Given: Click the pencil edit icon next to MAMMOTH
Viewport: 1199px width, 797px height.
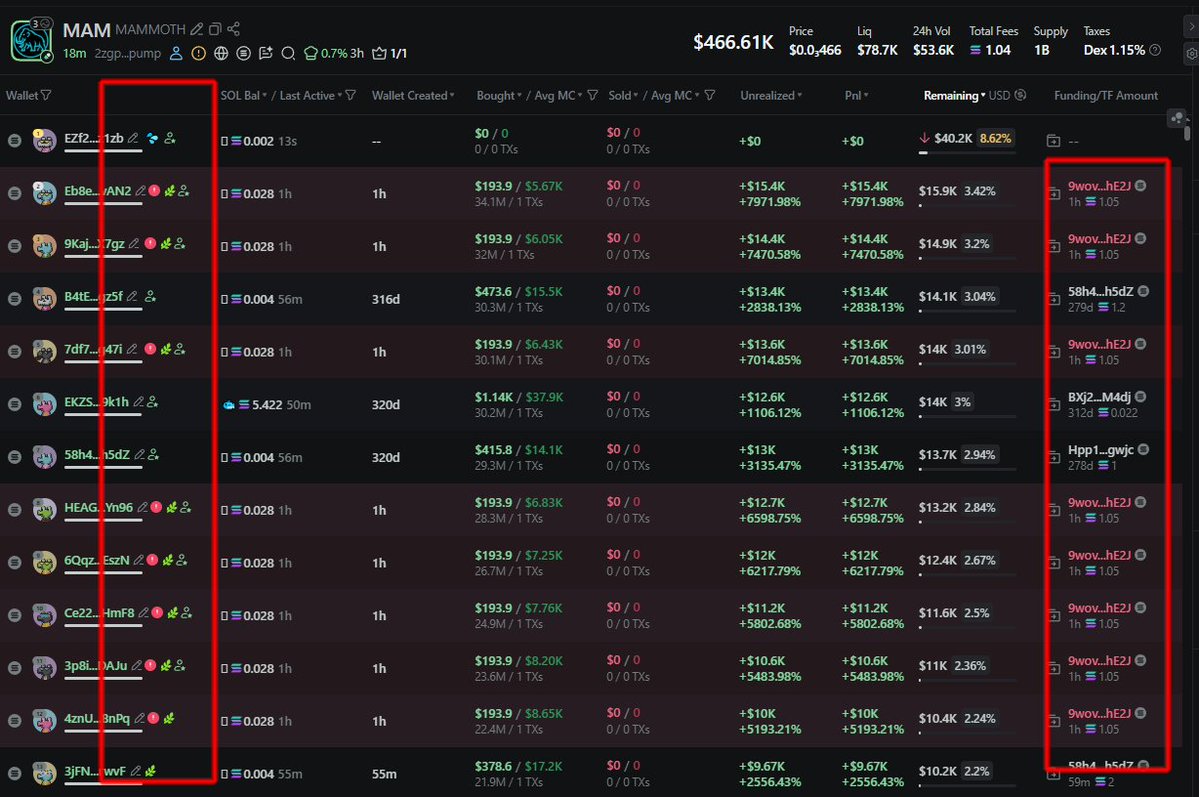Looking at the screenshot, I should [x=198, y=30].
